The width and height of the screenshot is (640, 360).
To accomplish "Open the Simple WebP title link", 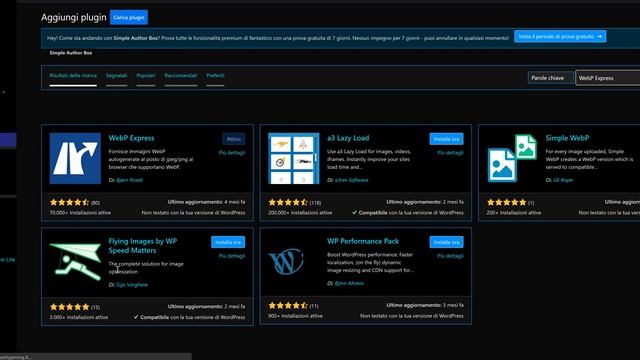I will (567, 138).
